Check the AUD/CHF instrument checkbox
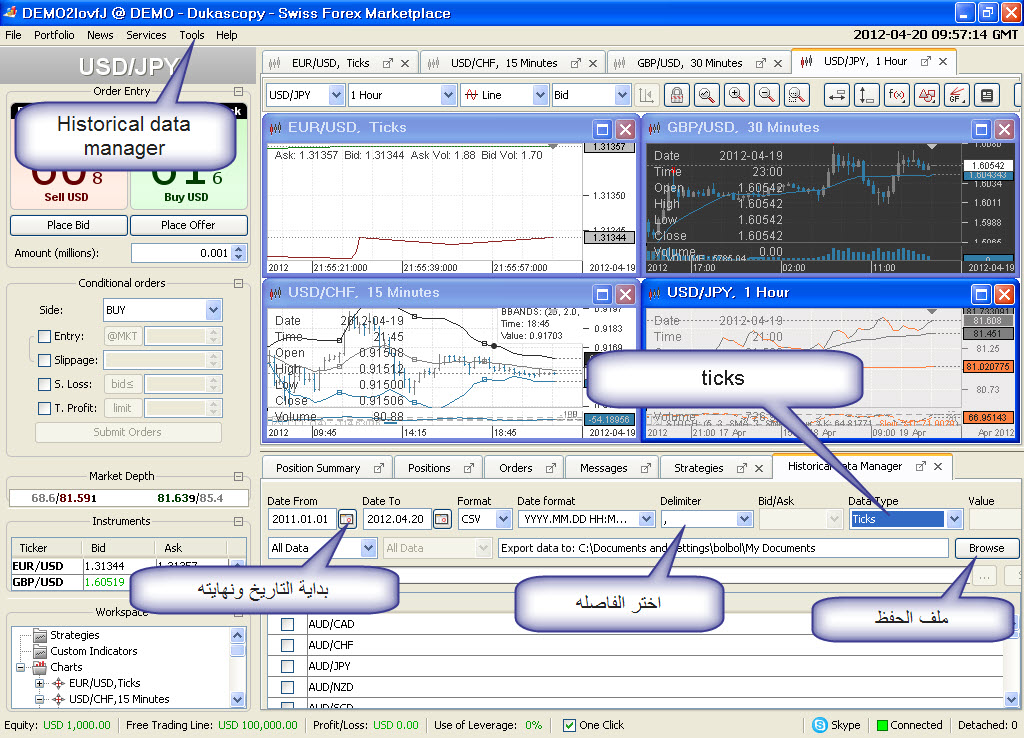This screenshot has width=1024, height=738. [287, 645]
